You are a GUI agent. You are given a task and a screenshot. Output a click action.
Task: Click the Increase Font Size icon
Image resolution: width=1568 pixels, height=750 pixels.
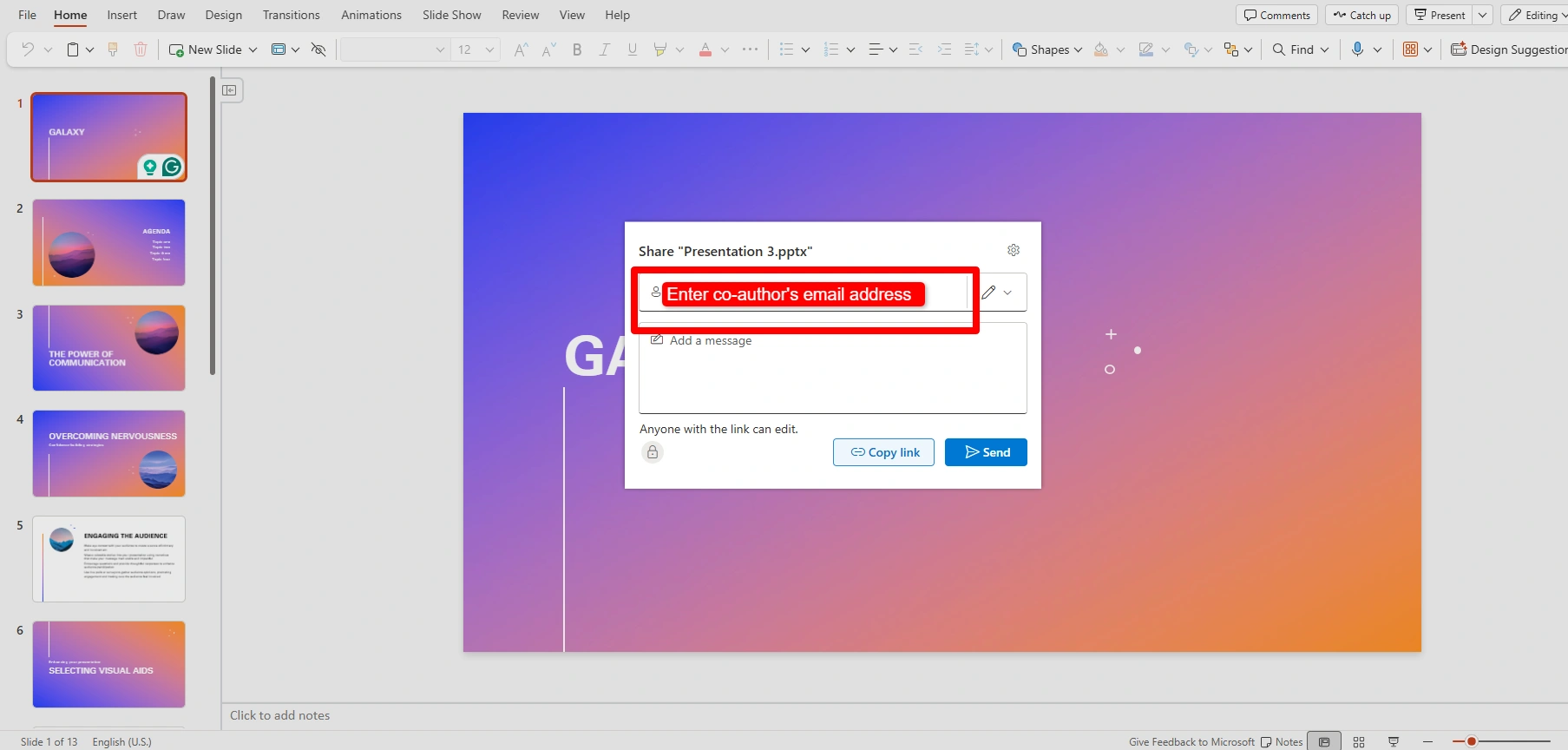(x=521, y=49)
